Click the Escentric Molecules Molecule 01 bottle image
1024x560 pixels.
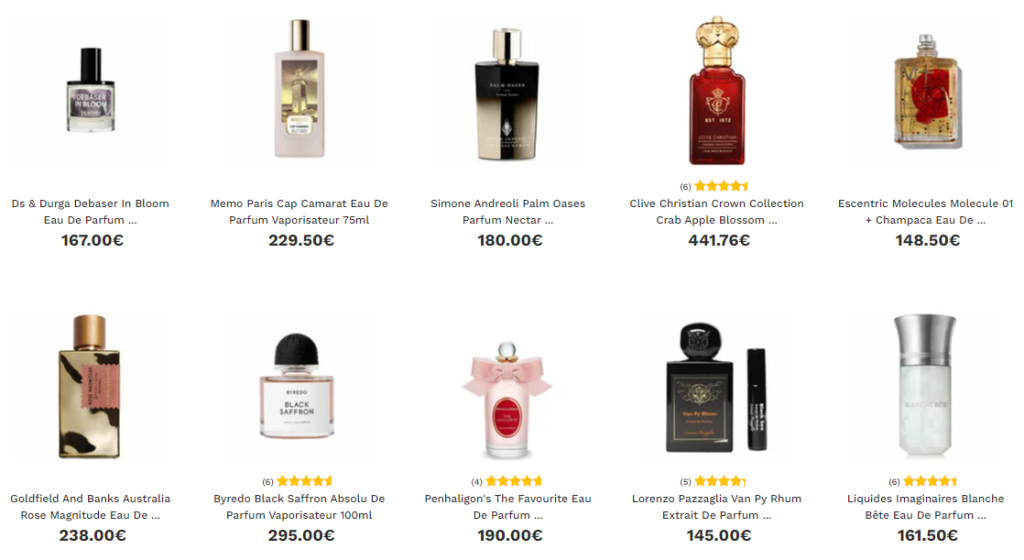pyautogui.click(x=926, y=91)
